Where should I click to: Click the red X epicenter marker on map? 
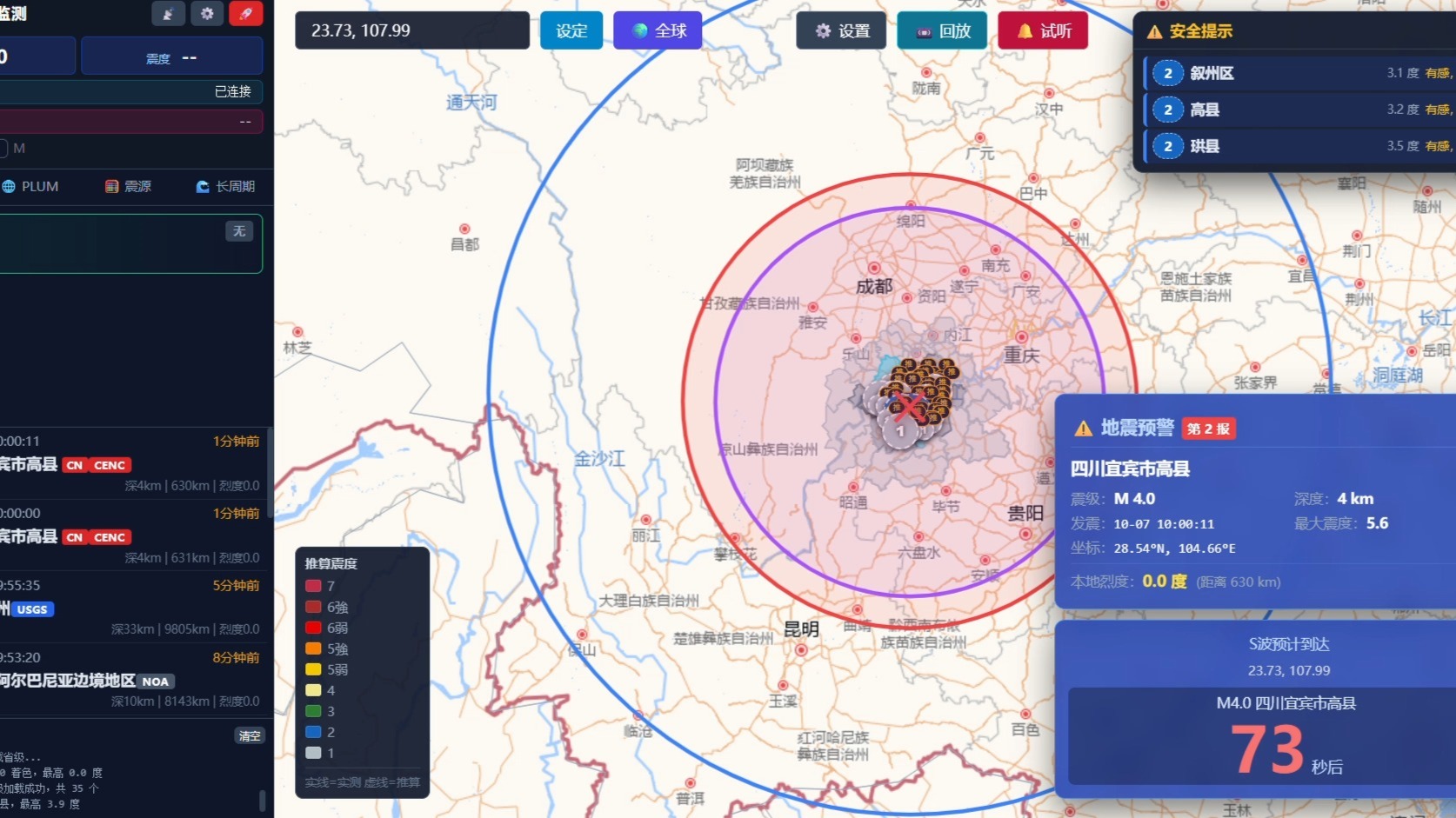click(x=910, y=406)
